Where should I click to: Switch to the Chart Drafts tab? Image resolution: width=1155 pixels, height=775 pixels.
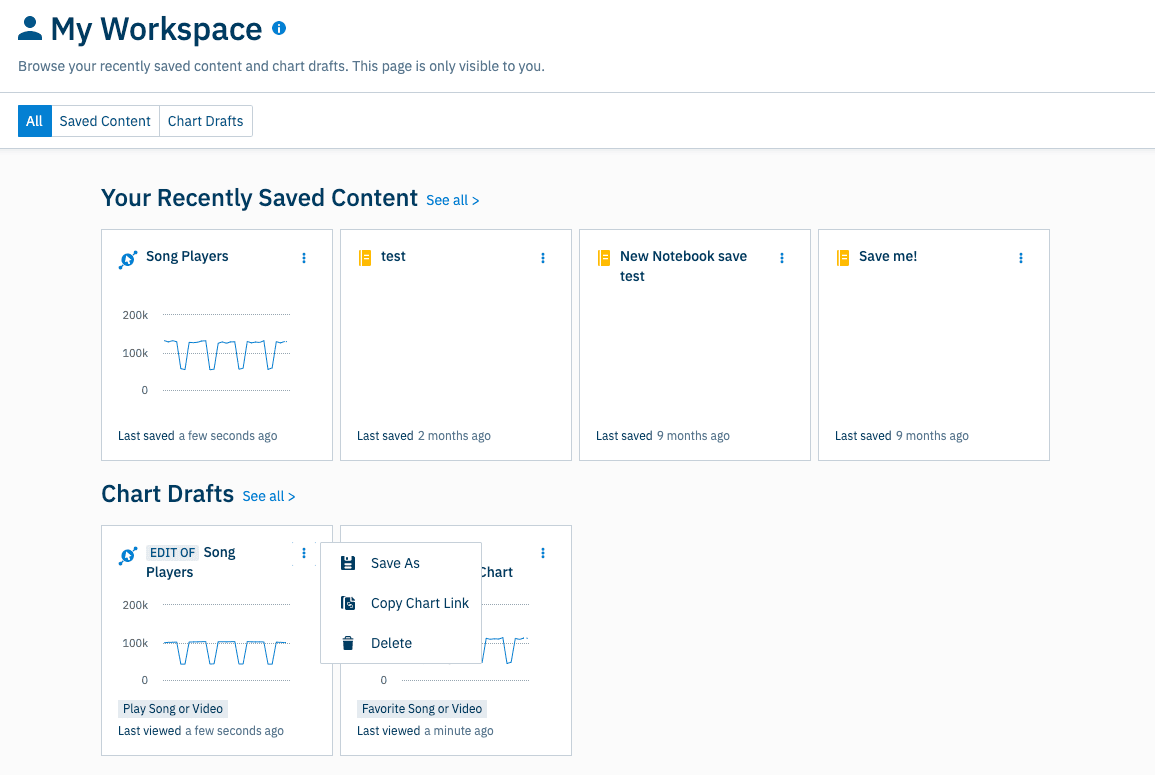tap(205, 121)
